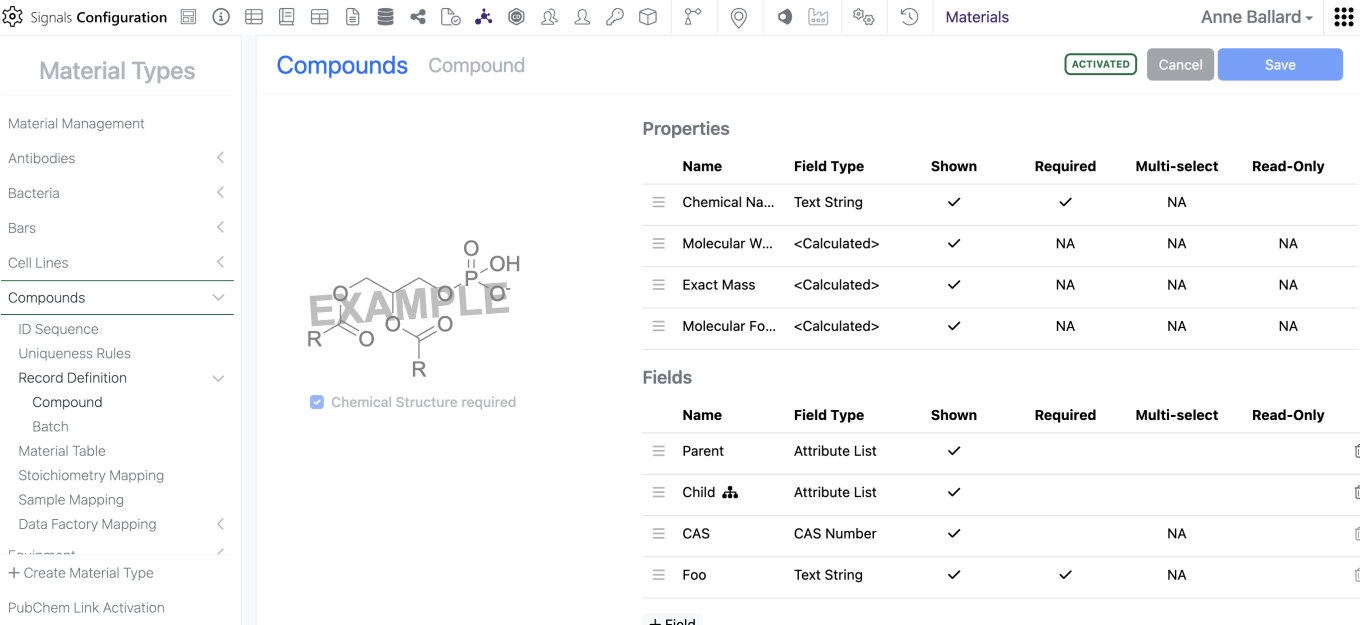Open the key icon in the toolbar
This screenshot has width=1360, height=625.
coord(615,17)
